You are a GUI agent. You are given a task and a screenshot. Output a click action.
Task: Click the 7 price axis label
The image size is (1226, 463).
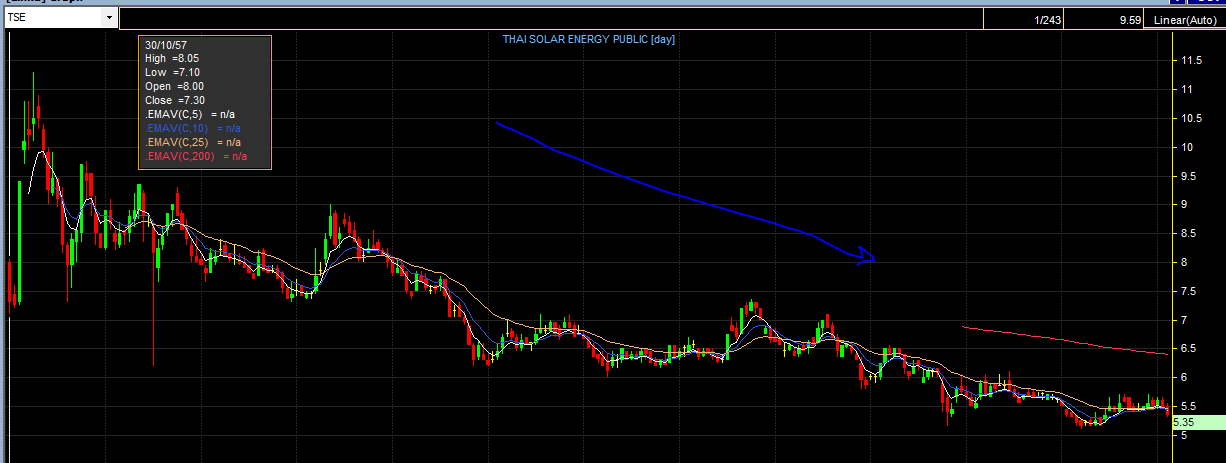[1185, 320]
